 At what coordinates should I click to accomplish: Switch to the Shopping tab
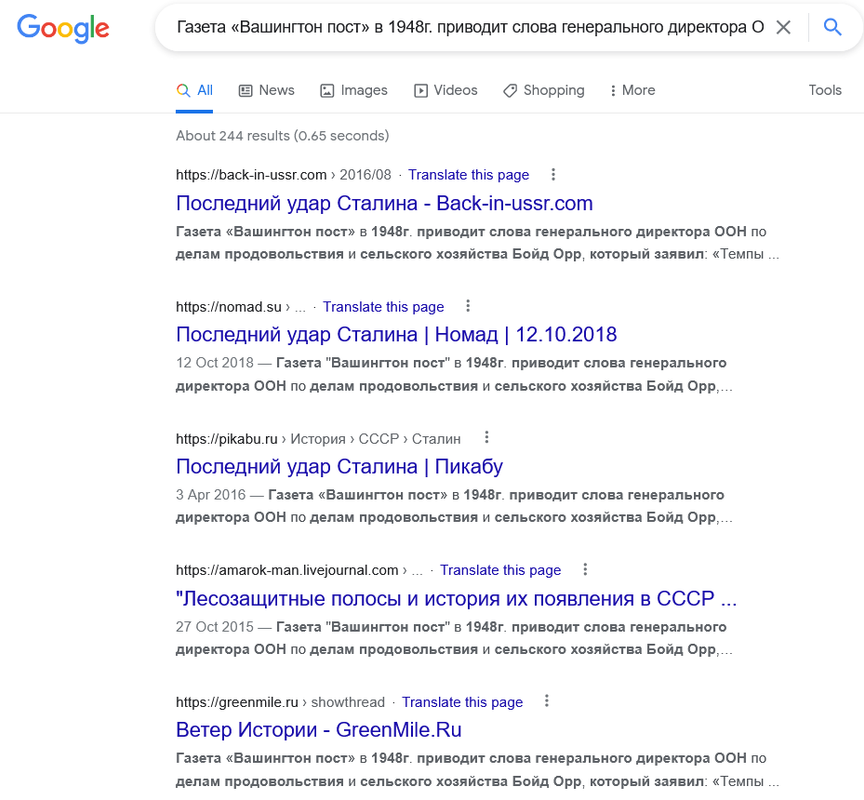pyautogui.click(x=543, y=90)
